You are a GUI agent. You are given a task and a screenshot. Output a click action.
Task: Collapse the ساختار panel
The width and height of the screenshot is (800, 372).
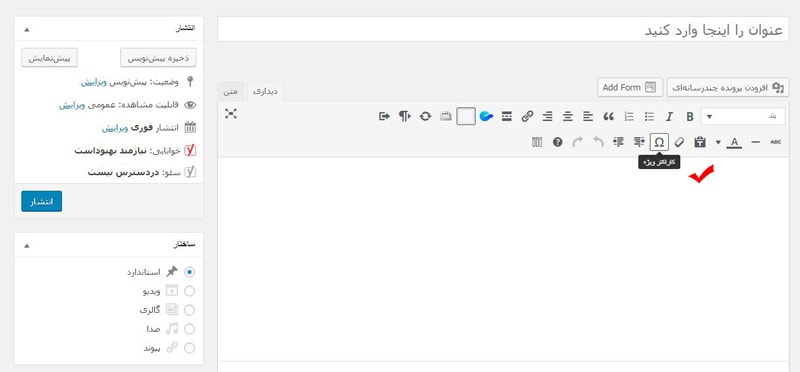pos(27,246)
